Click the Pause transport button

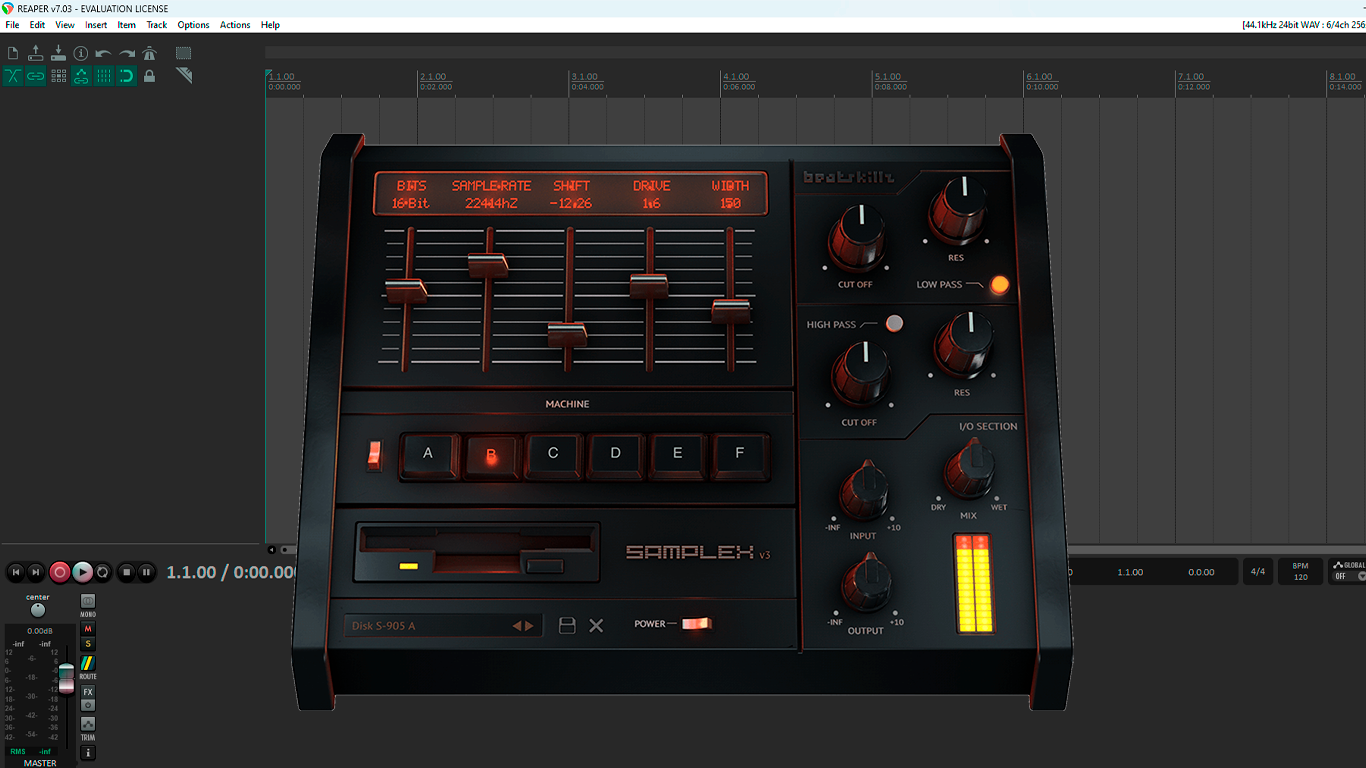tap(146, 572)
